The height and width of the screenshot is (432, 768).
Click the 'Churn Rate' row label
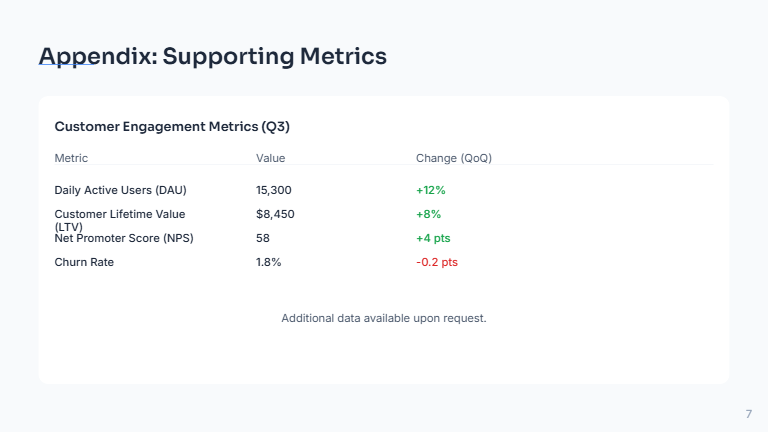(84, 262)
